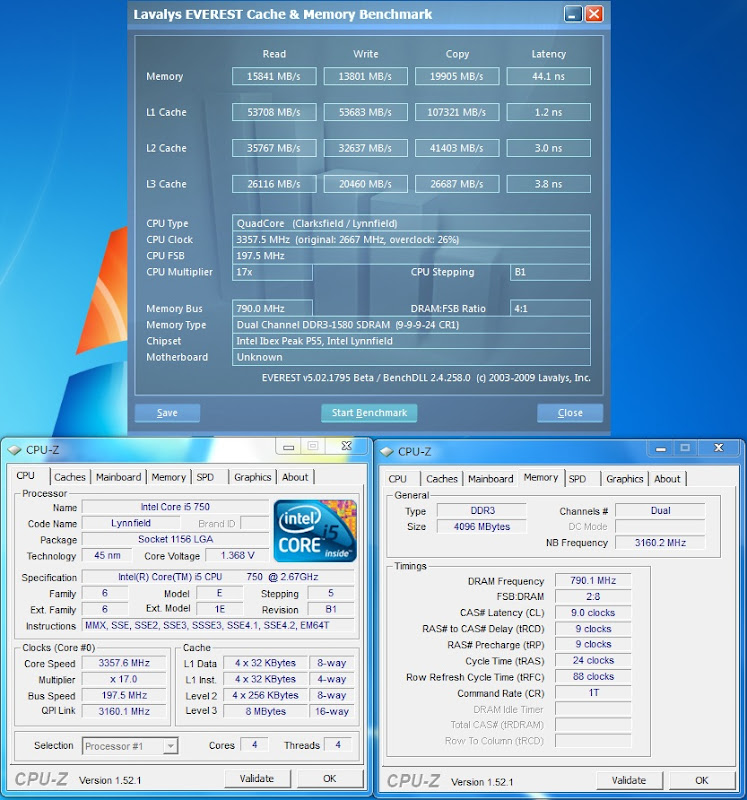Viewport: 747px width, 800px height.
Task: Click DRAM:FSB Ratio field 4:1
Action: tap(550, 308)
